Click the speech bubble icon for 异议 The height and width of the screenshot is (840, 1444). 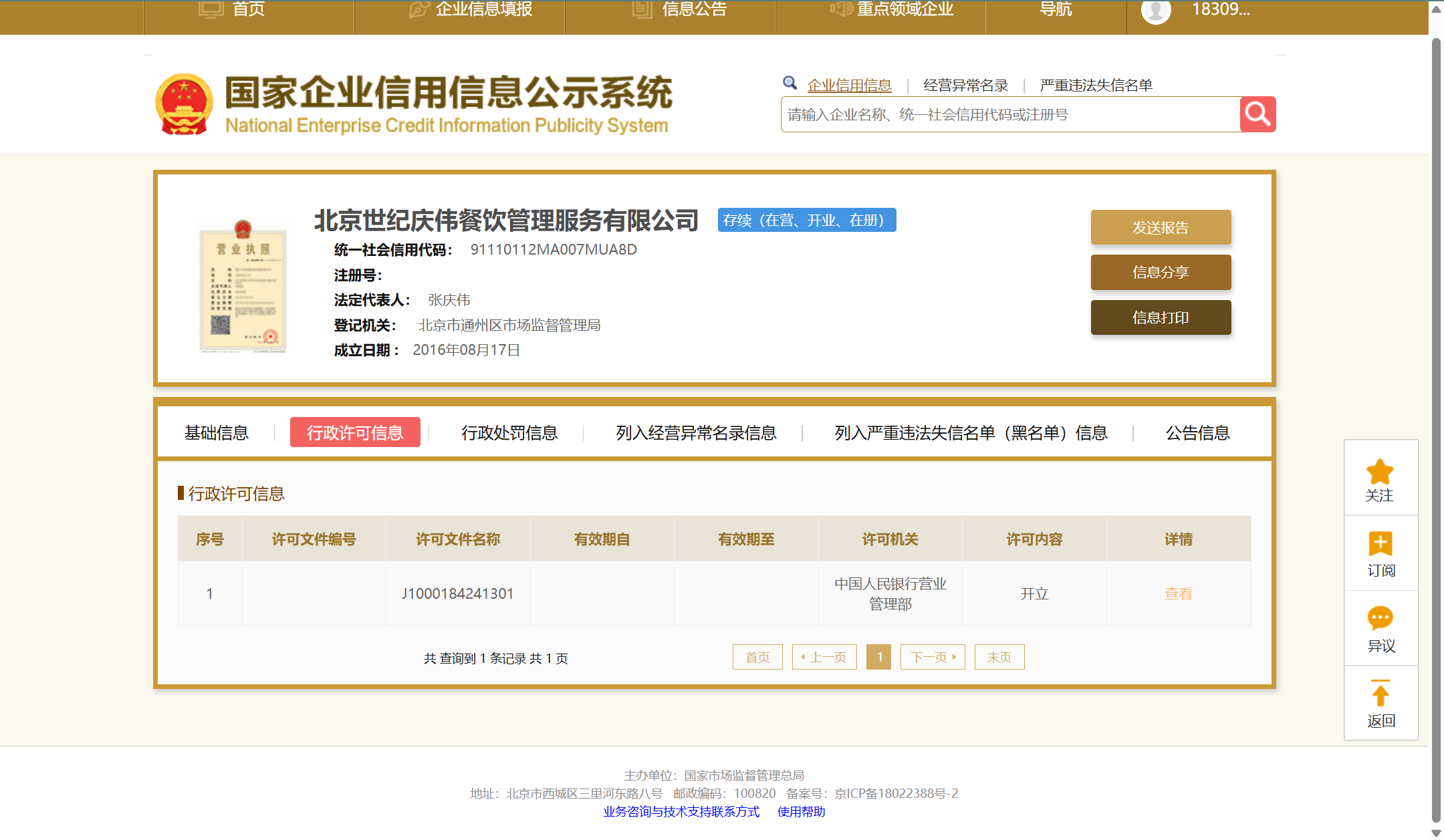1380,618
